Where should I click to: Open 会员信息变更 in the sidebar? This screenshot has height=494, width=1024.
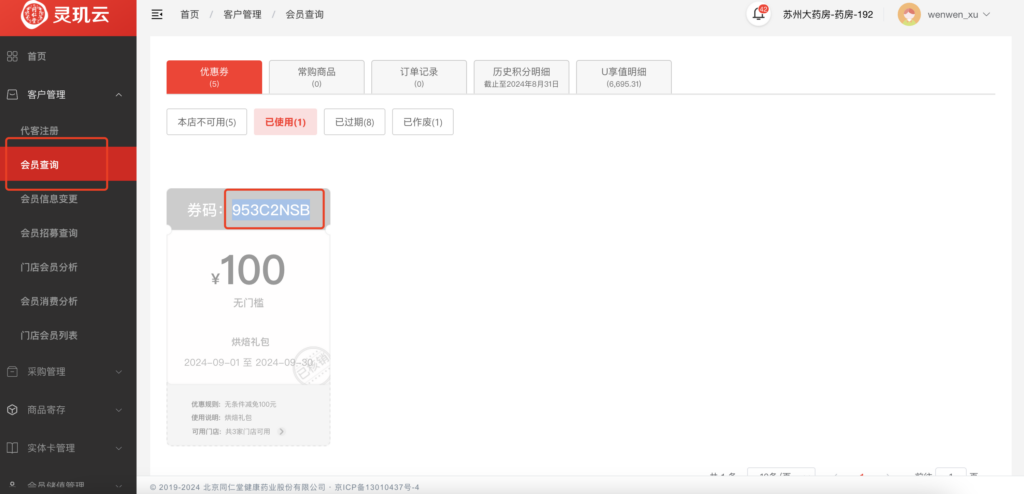point(63,199)
